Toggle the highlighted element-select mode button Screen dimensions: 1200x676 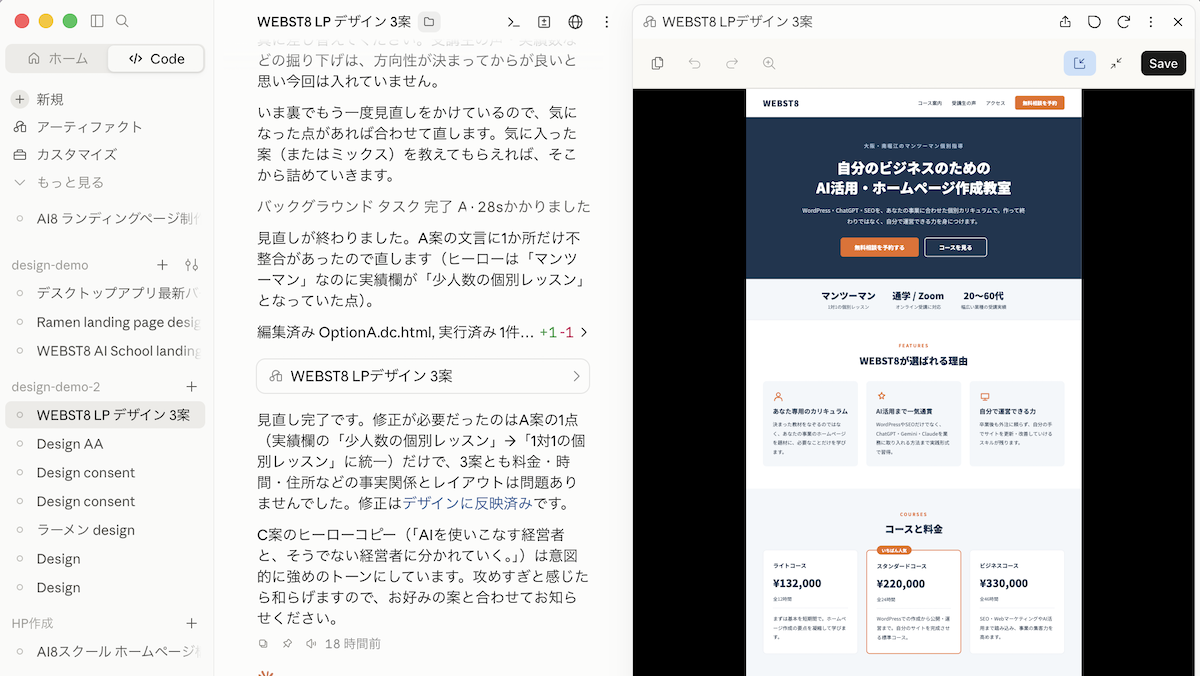[x=1079, y=63]
